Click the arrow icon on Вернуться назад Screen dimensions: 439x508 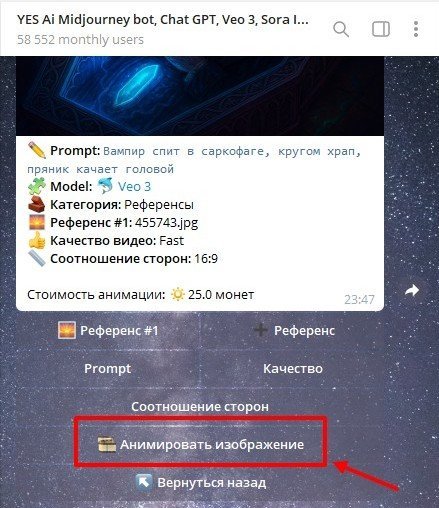pos(144,482)
